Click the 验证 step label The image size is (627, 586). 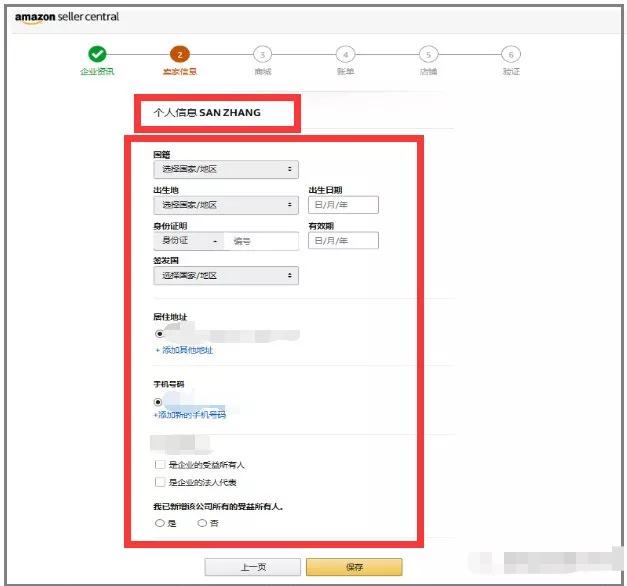tap(511, 72)
